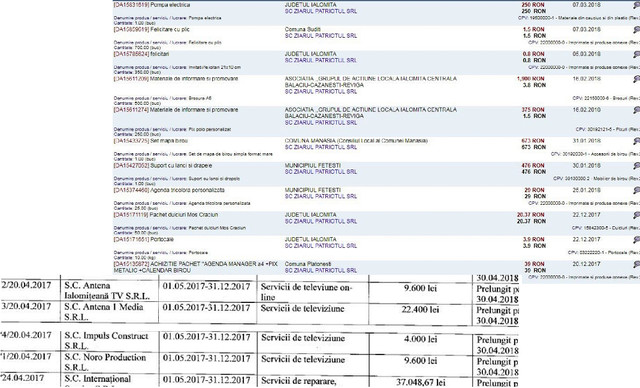The height and width of the screenshot is (388, 640).
Task: Click SC ZIARUL PATRIOTUL SRL in Suport cu lanci row
Action: (x=321, y=172)
